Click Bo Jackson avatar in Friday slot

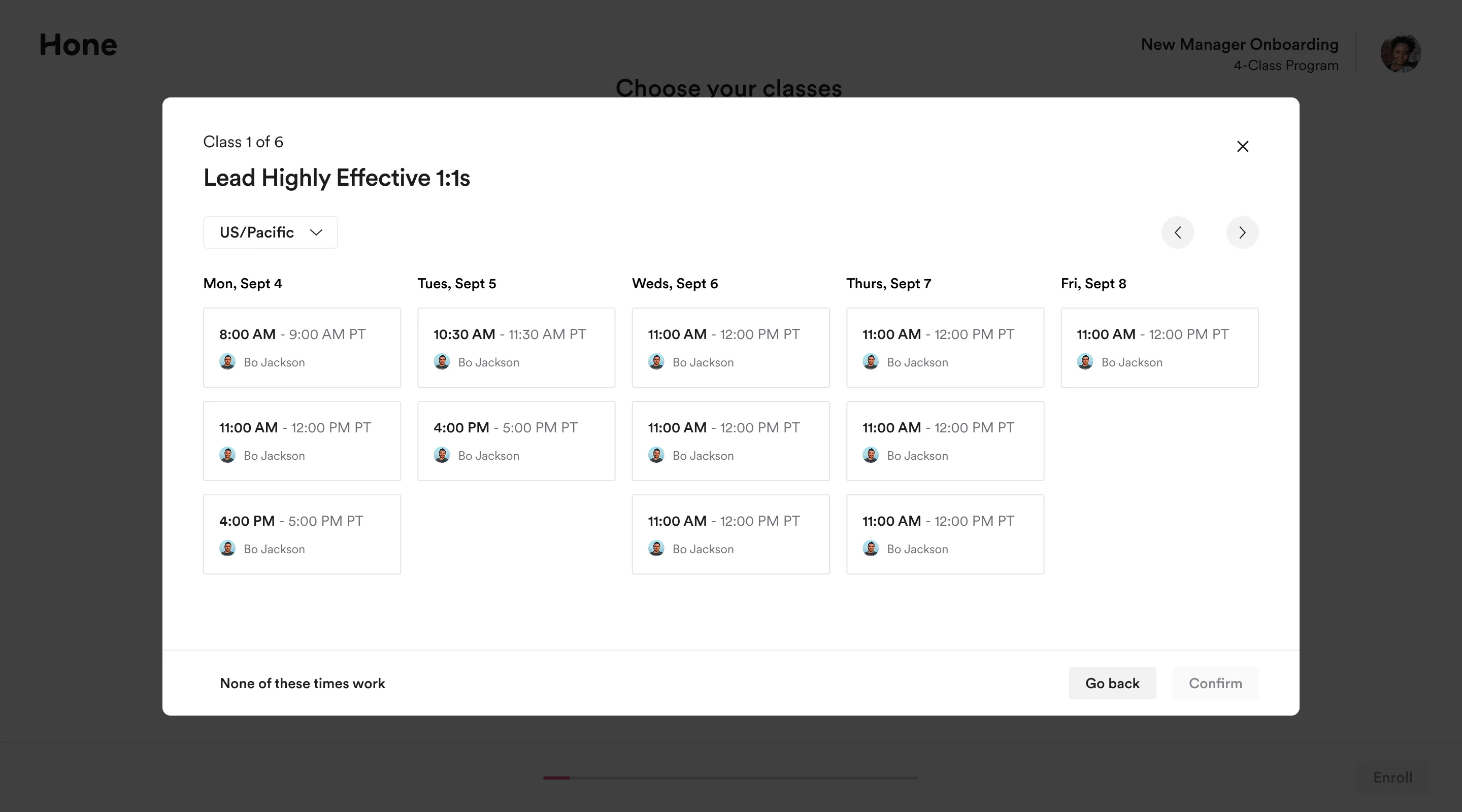(1085, 361)
